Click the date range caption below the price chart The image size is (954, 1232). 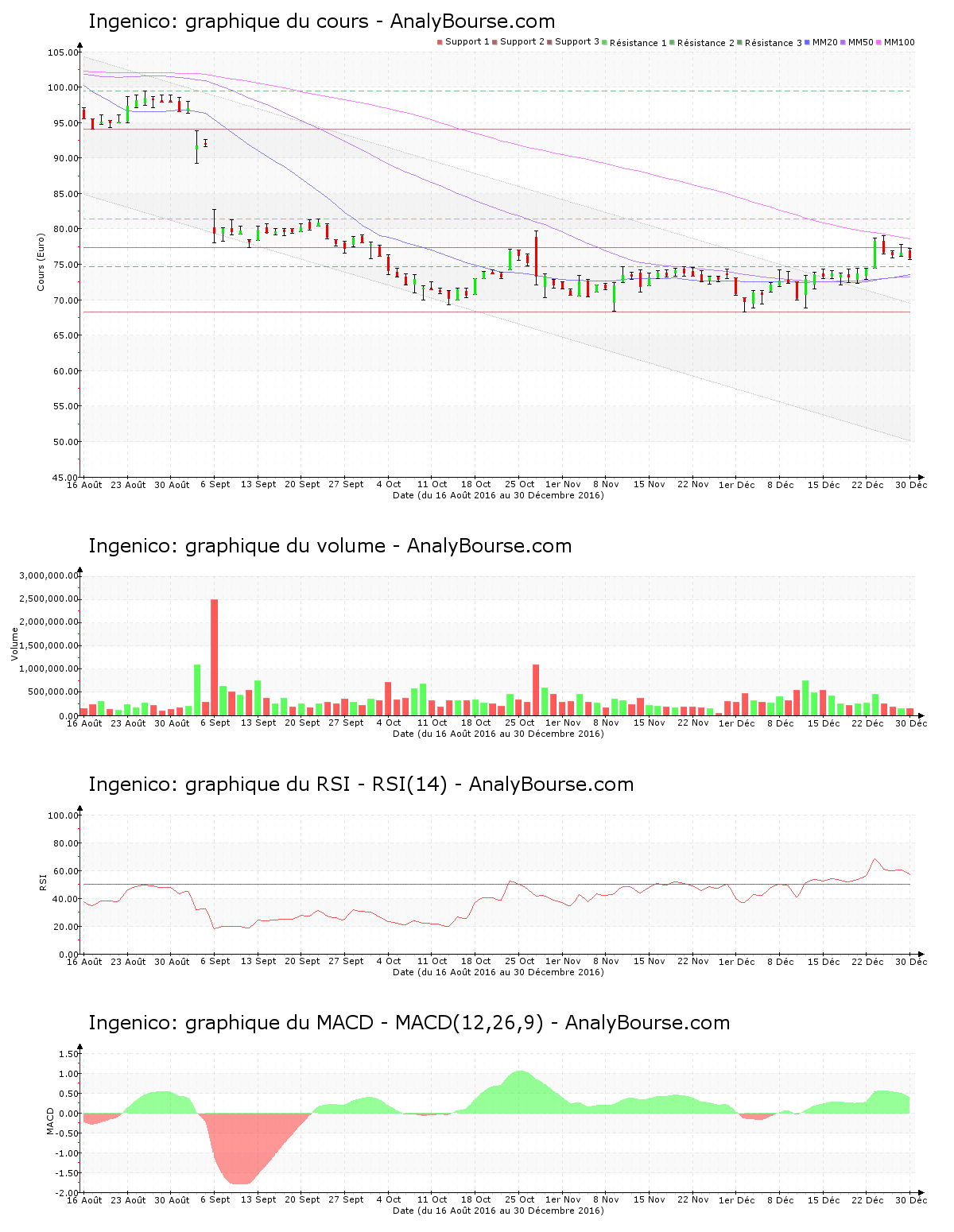coord(498,495)
